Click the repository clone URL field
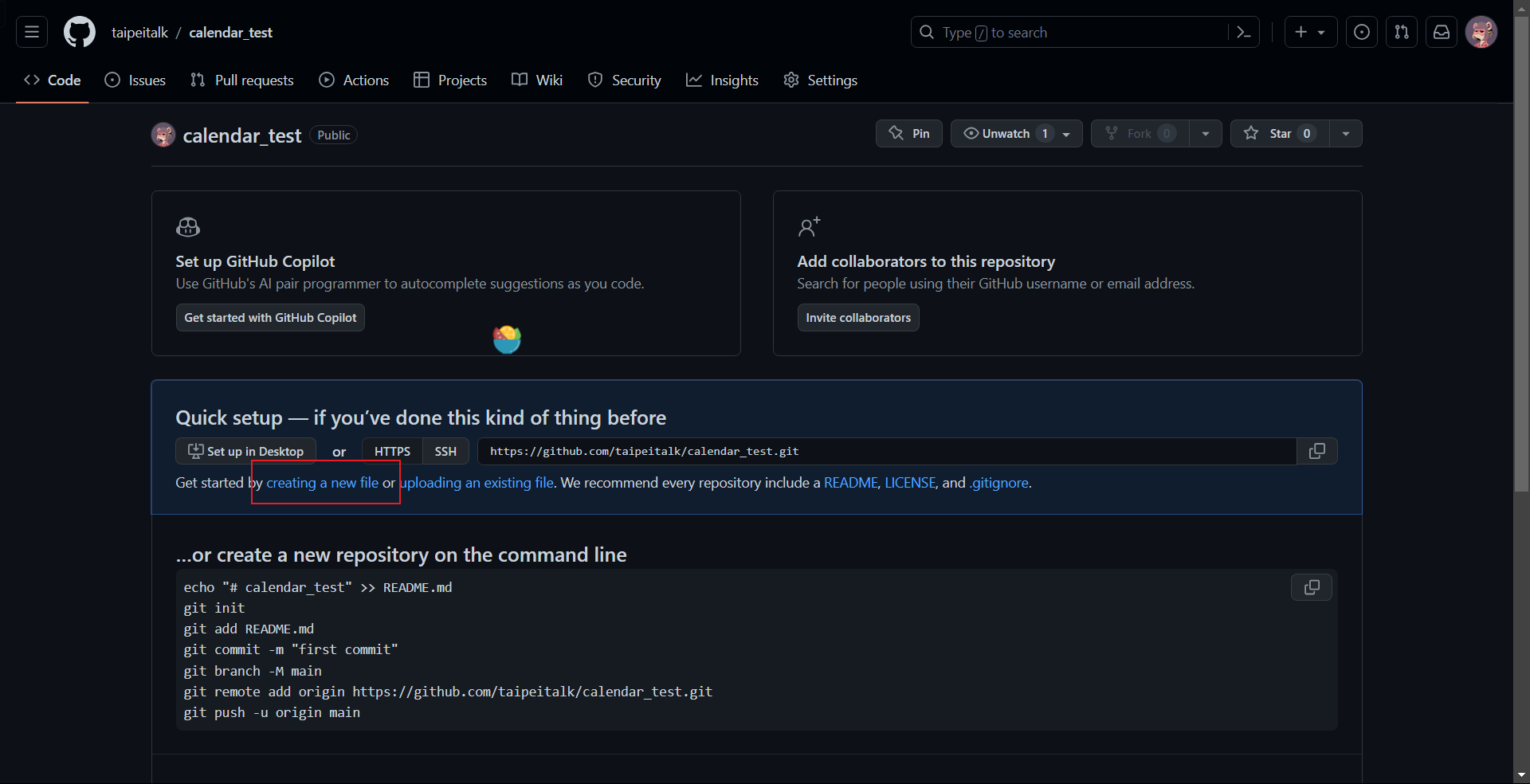 point(887,451)
